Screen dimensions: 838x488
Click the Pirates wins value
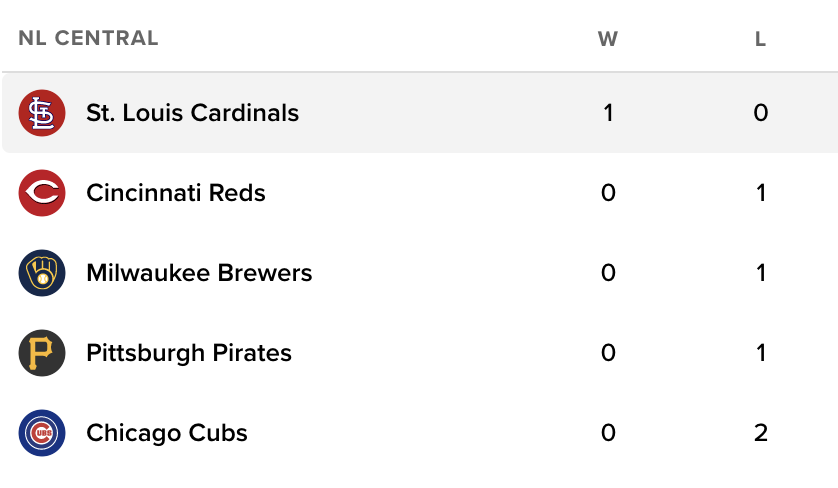(x=608, y=353)
